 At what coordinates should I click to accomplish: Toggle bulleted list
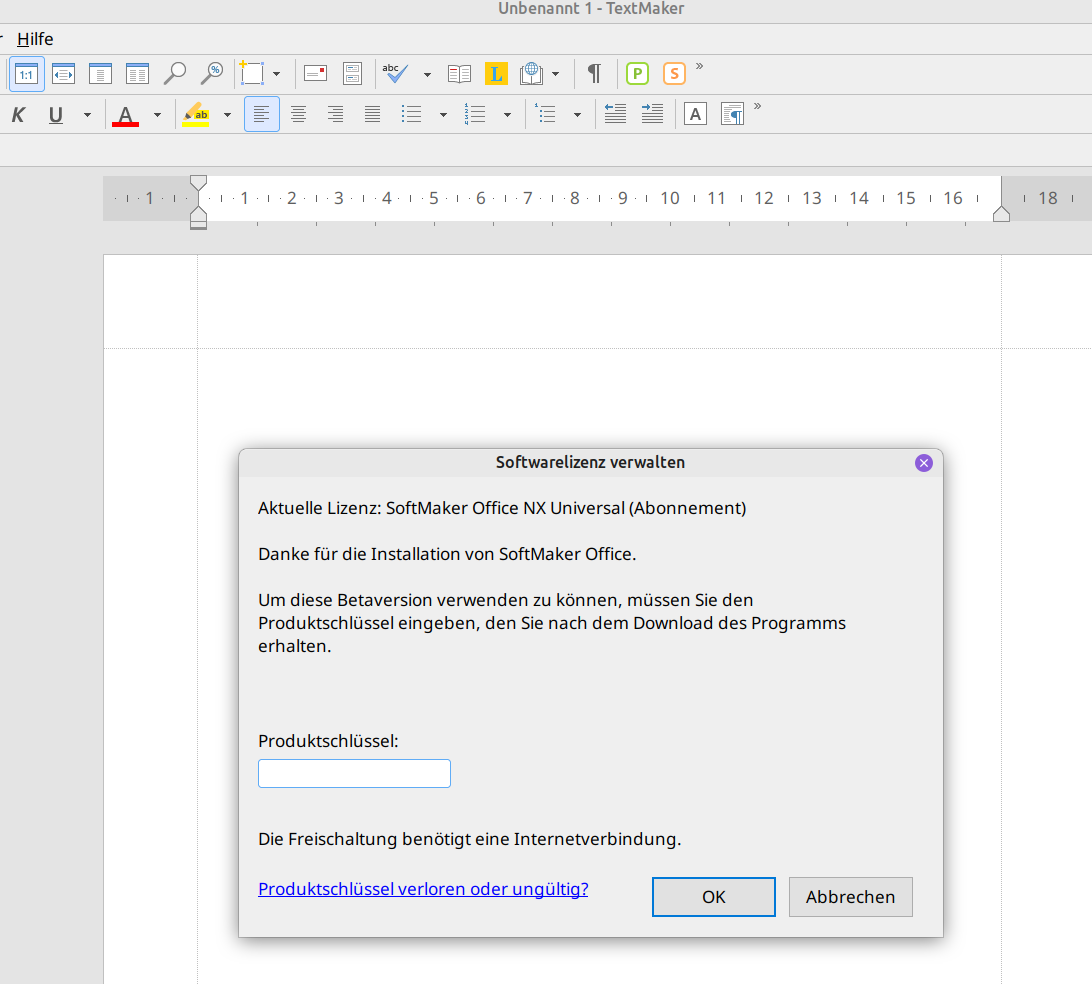tap(412, 114)
